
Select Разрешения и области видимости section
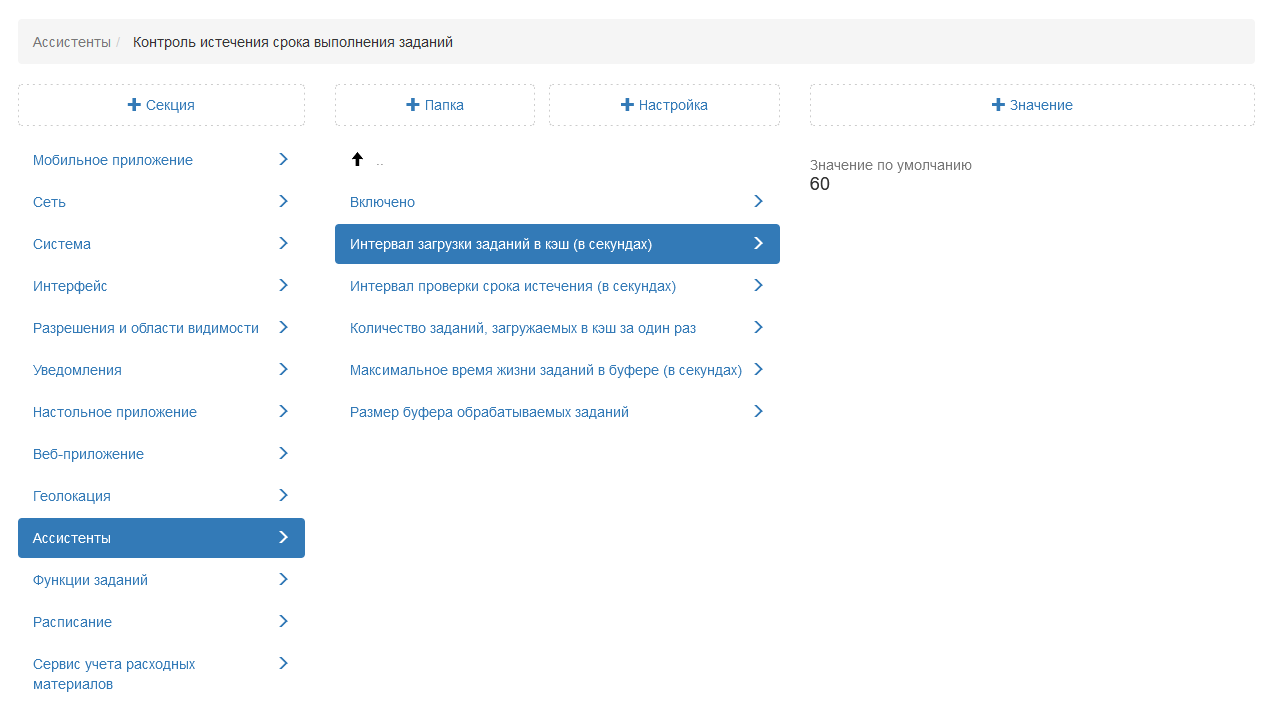(x=146, y=328)
